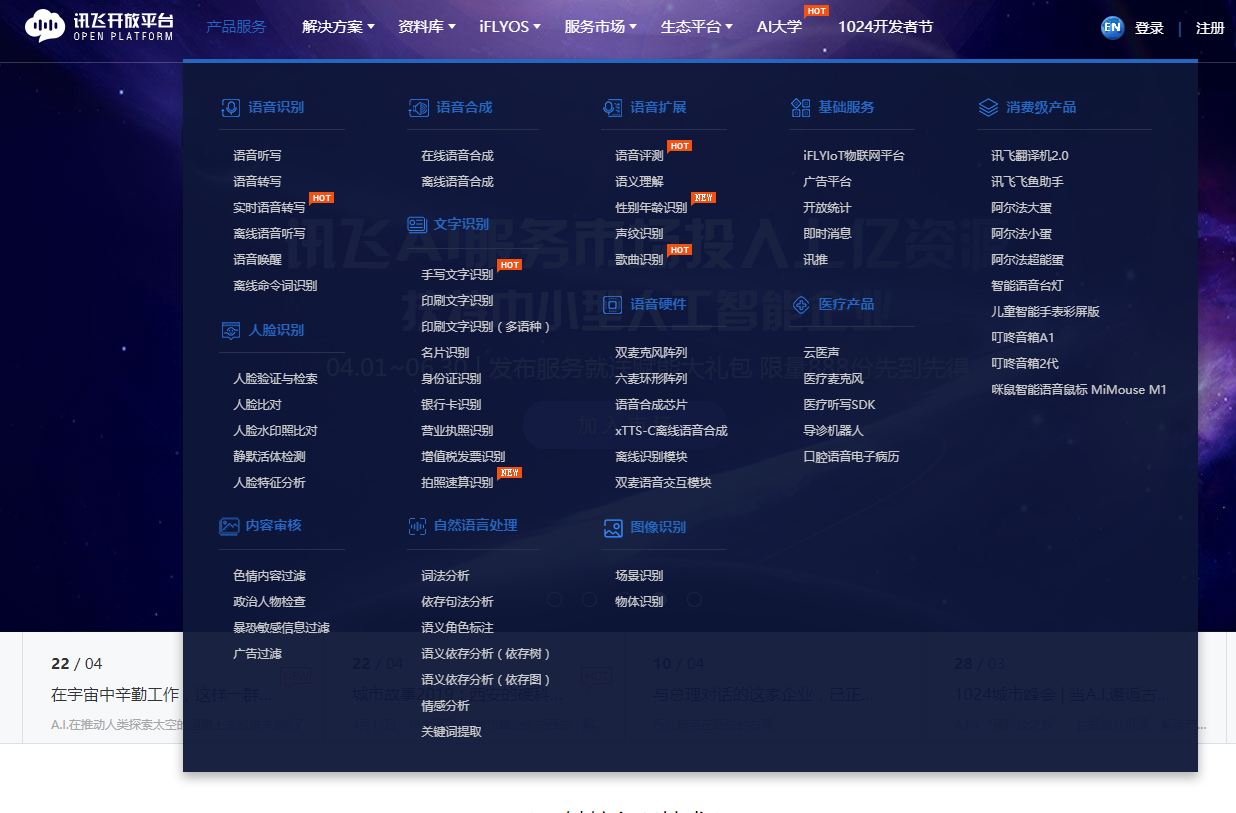Click the 消费级产品 layers icon

(x=988, y=108)
